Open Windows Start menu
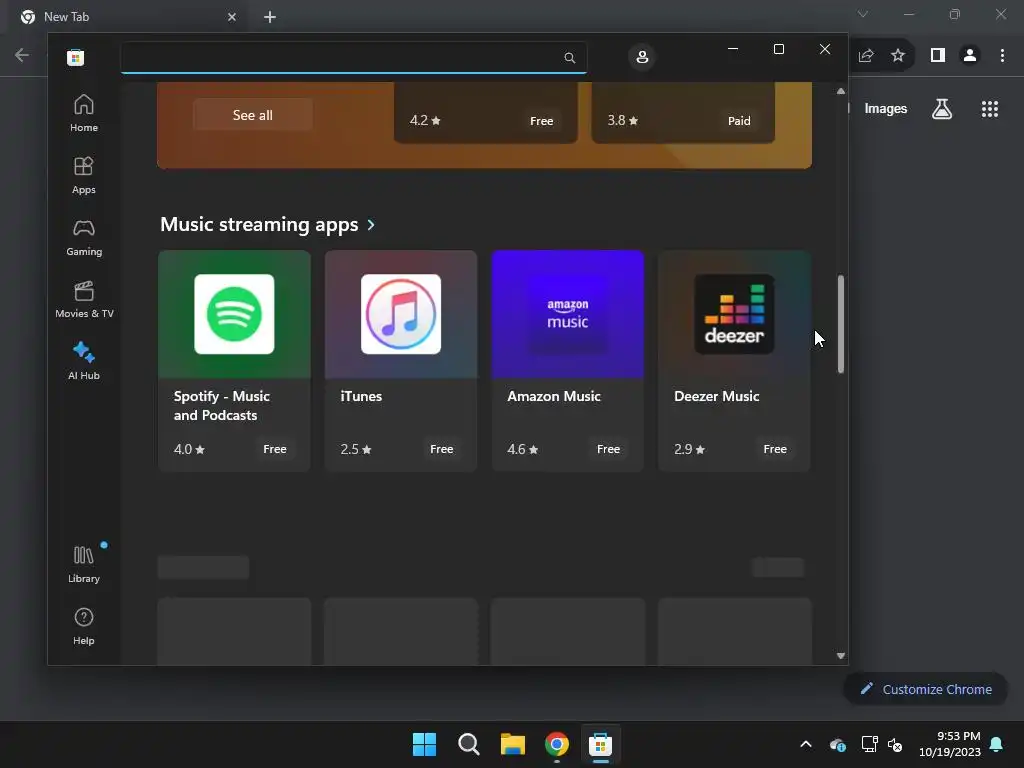Screen dimensions: 1024x768 (x=424, y=744)
